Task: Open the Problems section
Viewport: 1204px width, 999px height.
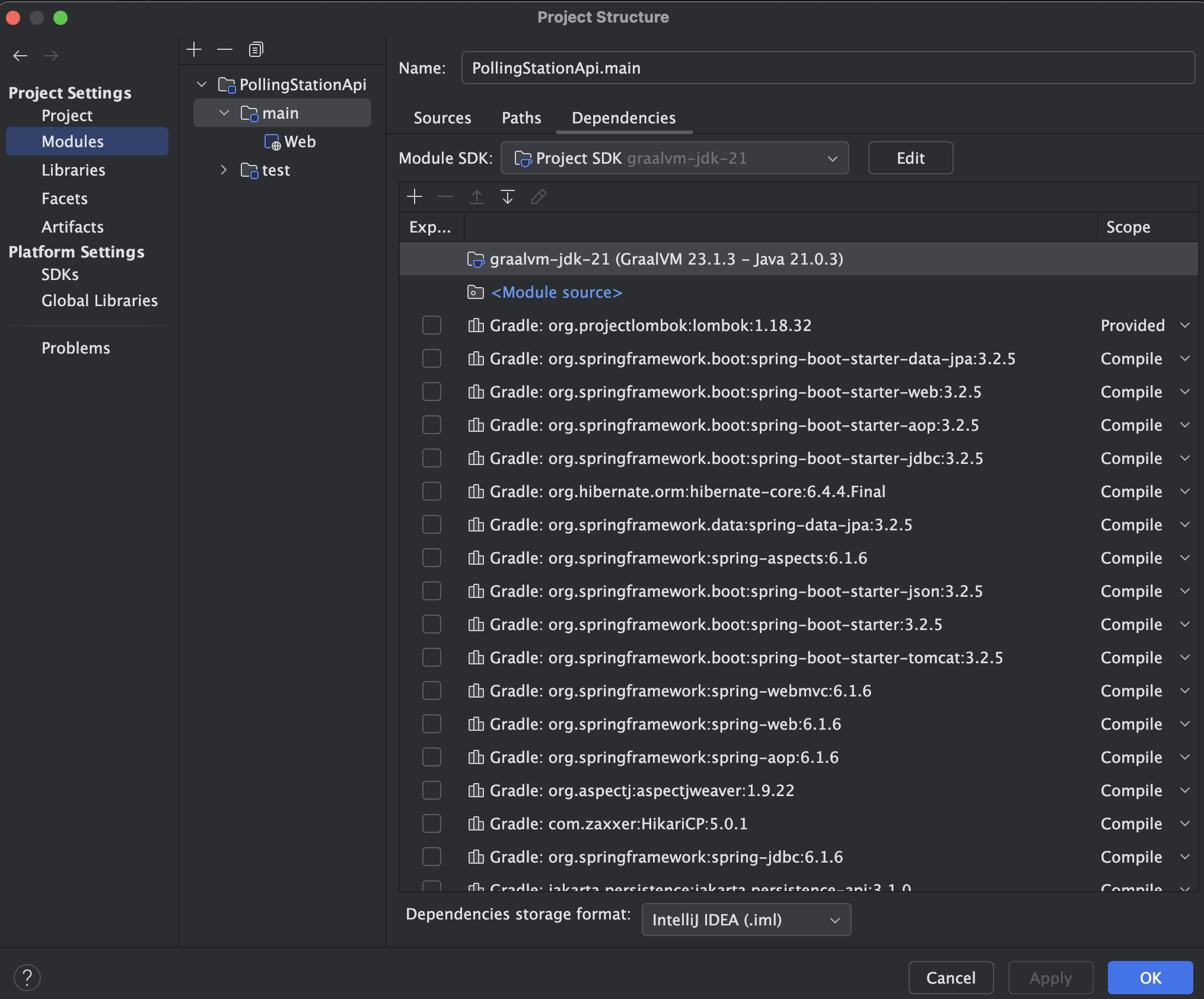Action: point(87,348)
